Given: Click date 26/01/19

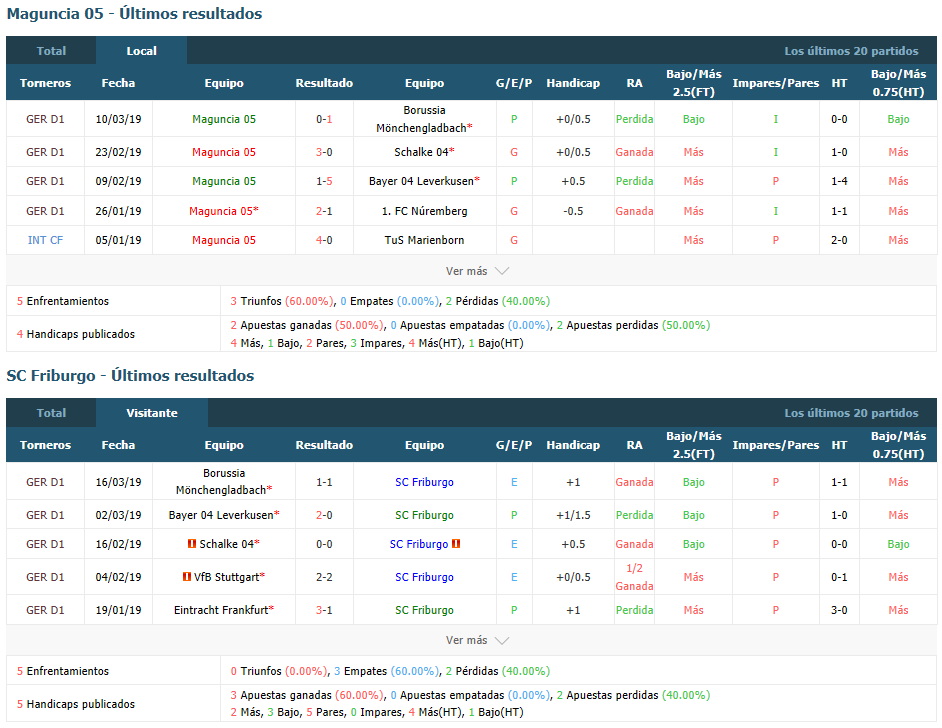Looking at the screenshot, I should (118, 211).
